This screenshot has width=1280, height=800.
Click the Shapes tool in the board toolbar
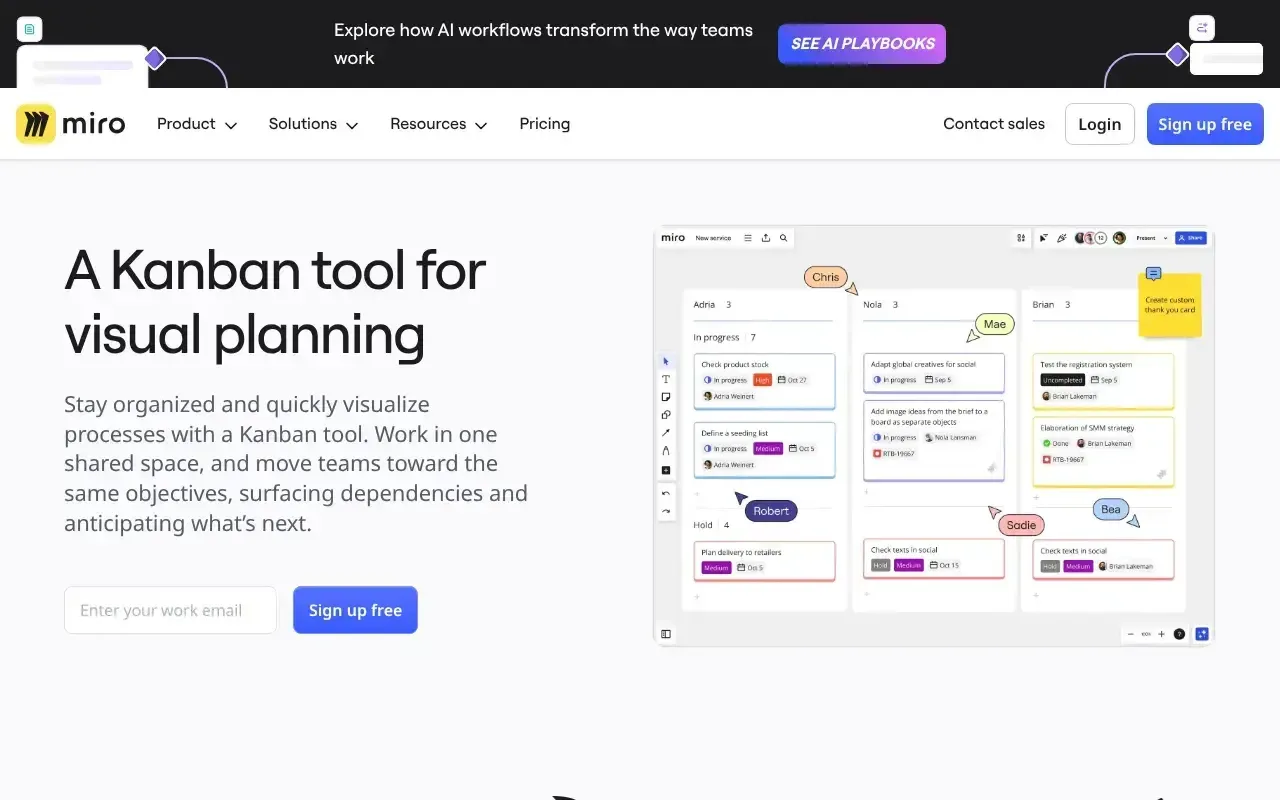[666, 415]
